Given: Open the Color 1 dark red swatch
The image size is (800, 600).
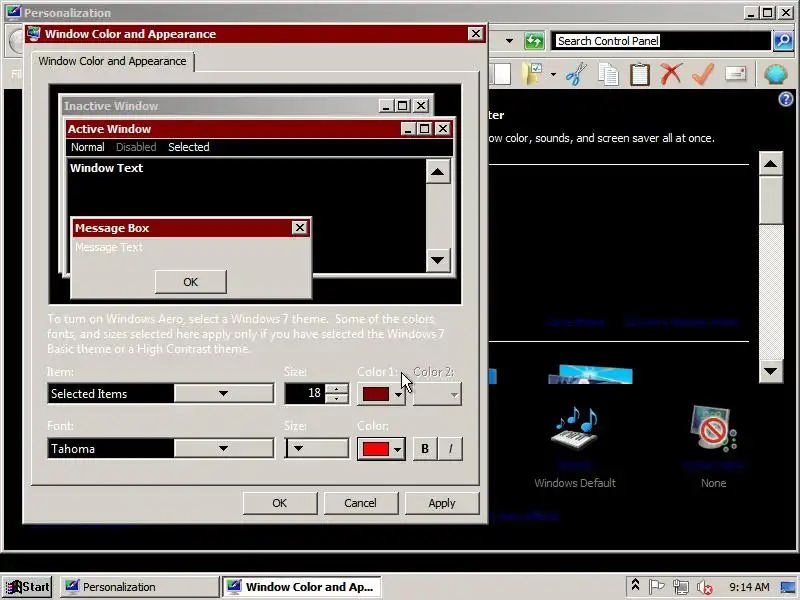Looking at the screenshot, I should point(382,394).
